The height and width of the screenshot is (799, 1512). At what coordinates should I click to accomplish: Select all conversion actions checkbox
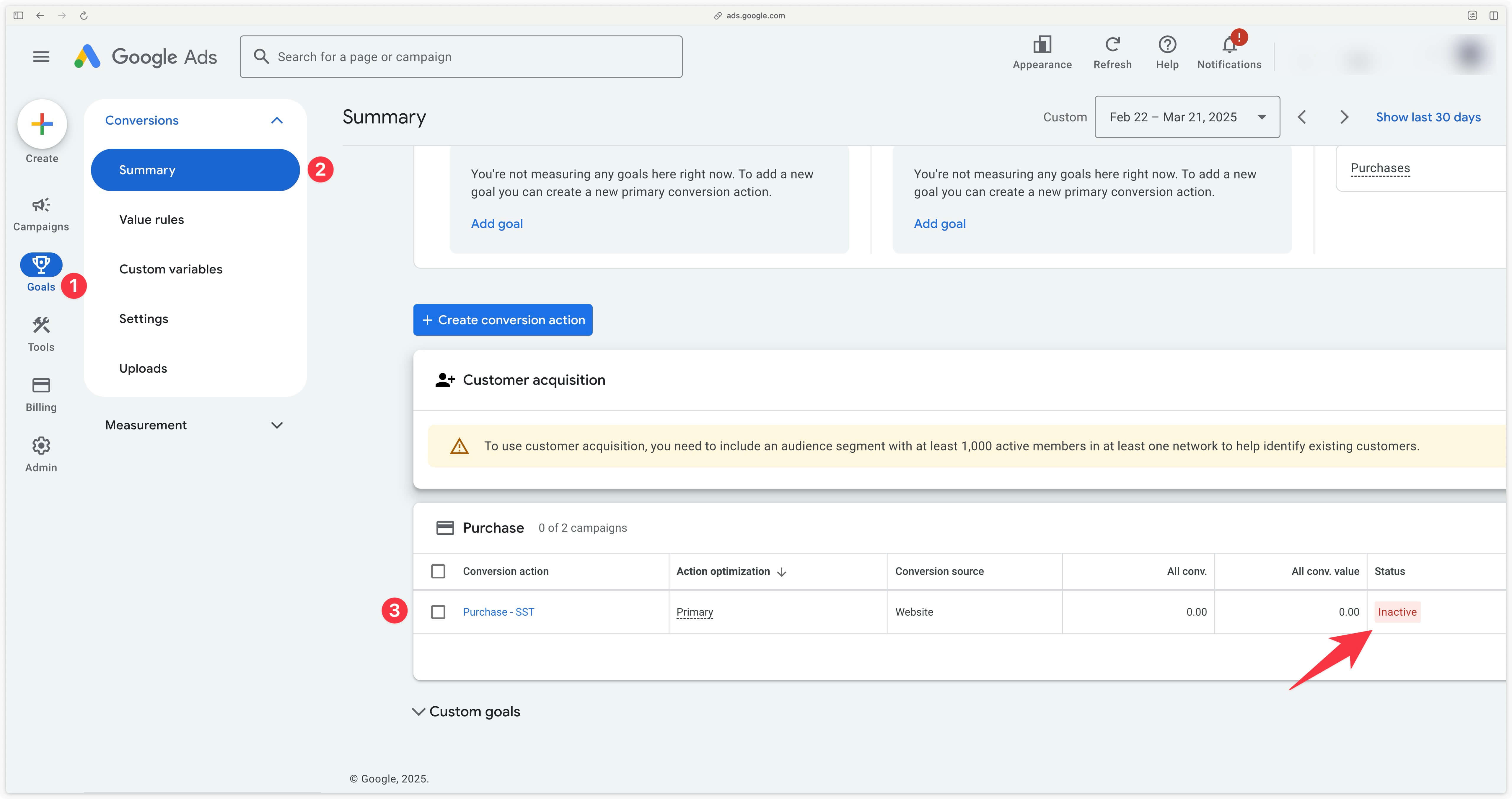click(438, 571)
